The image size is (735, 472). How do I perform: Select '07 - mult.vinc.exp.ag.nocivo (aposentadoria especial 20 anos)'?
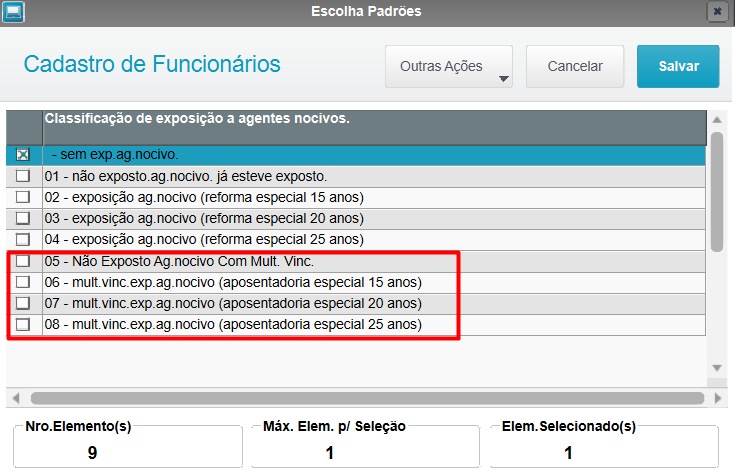coord(233,303)
